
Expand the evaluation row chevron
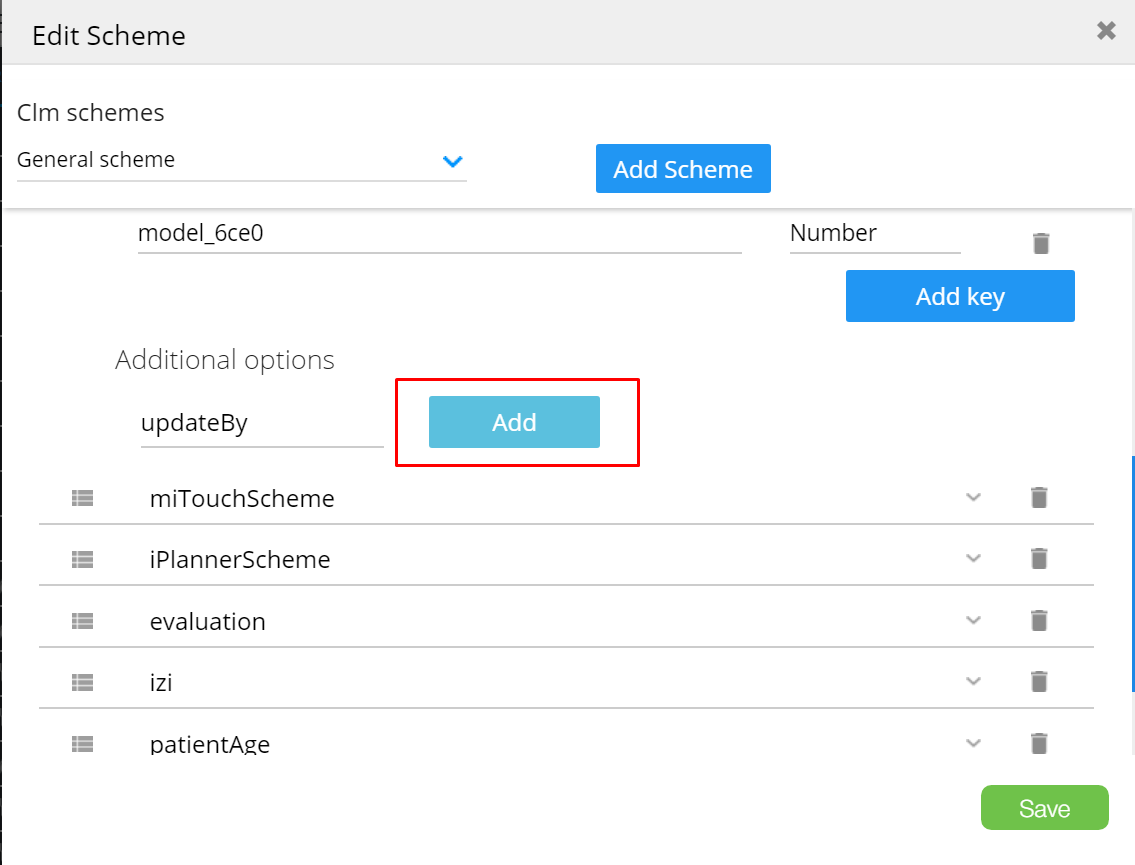(973, 621)
